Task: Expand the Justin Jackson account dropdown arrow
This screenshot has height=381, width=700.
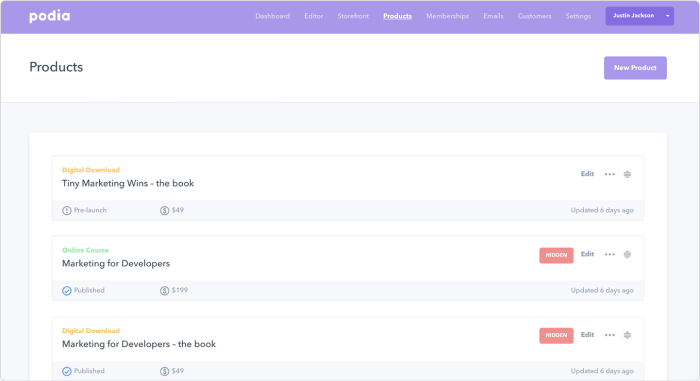Action: click(x=668, y=16)
